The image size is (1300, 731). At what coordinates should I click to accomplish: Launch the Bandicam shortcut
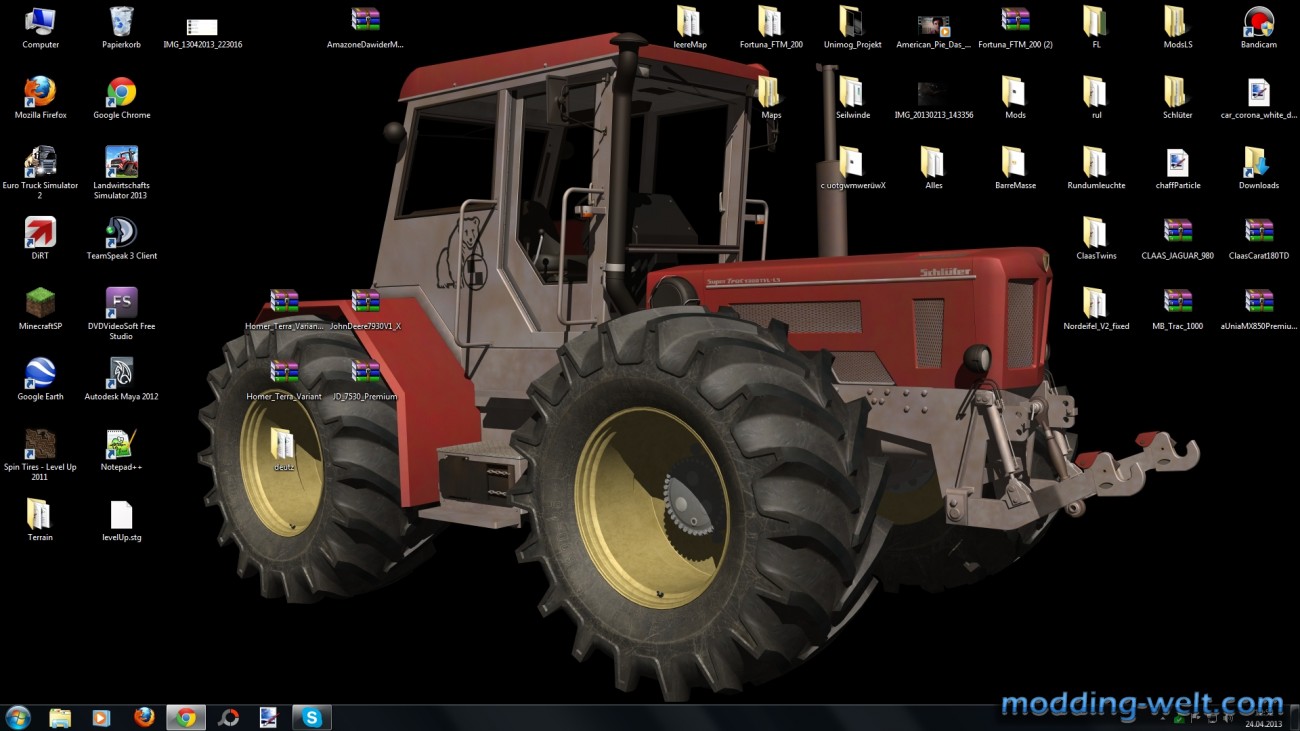(x=1258, y=27)
